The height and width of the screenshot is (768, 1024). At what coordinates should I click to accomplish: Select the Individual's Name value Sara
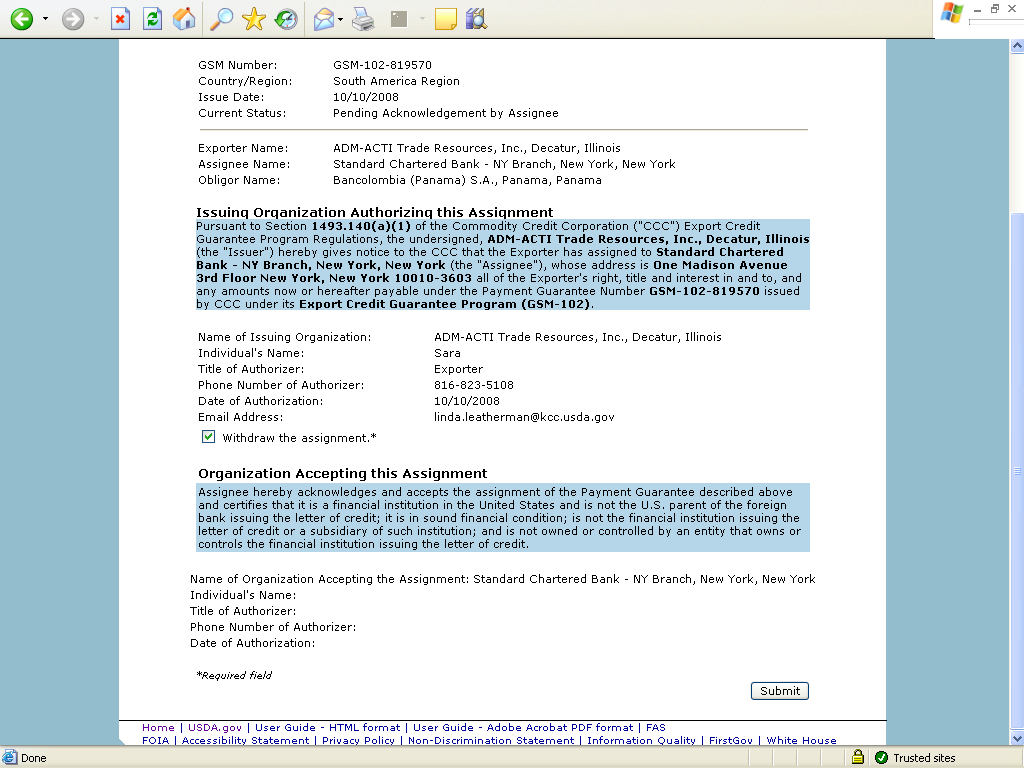click(447, 353)
